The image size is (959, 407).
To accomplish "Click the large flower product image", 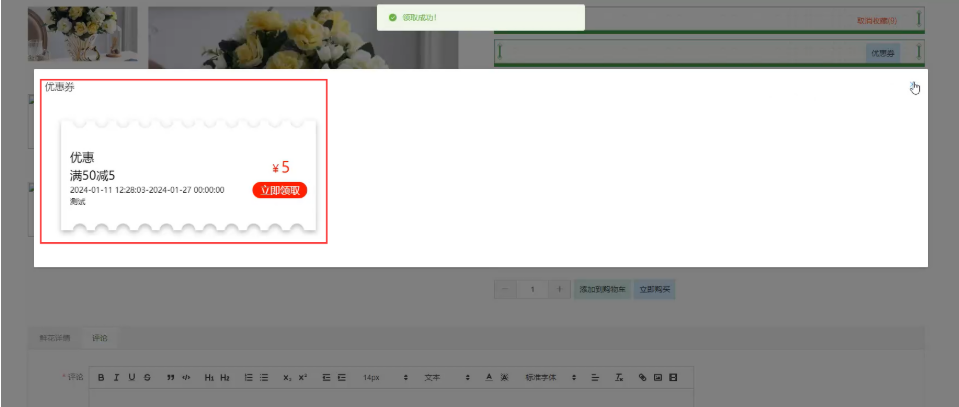I will tap(303, 38).
